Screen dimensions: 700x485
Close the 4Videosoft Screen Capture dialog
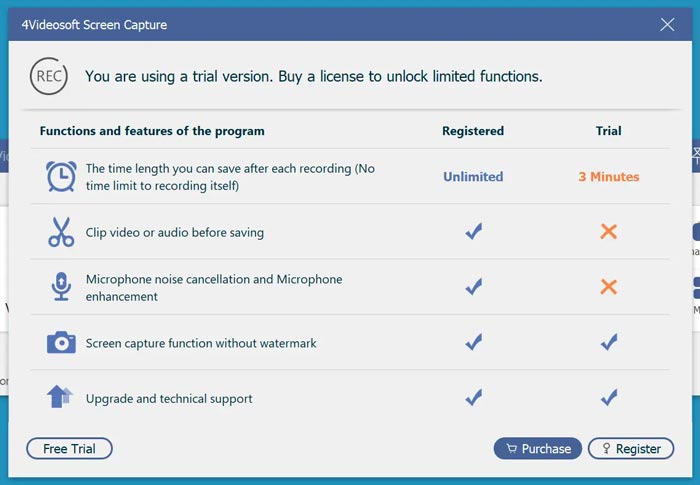click(x=668, y=25)
